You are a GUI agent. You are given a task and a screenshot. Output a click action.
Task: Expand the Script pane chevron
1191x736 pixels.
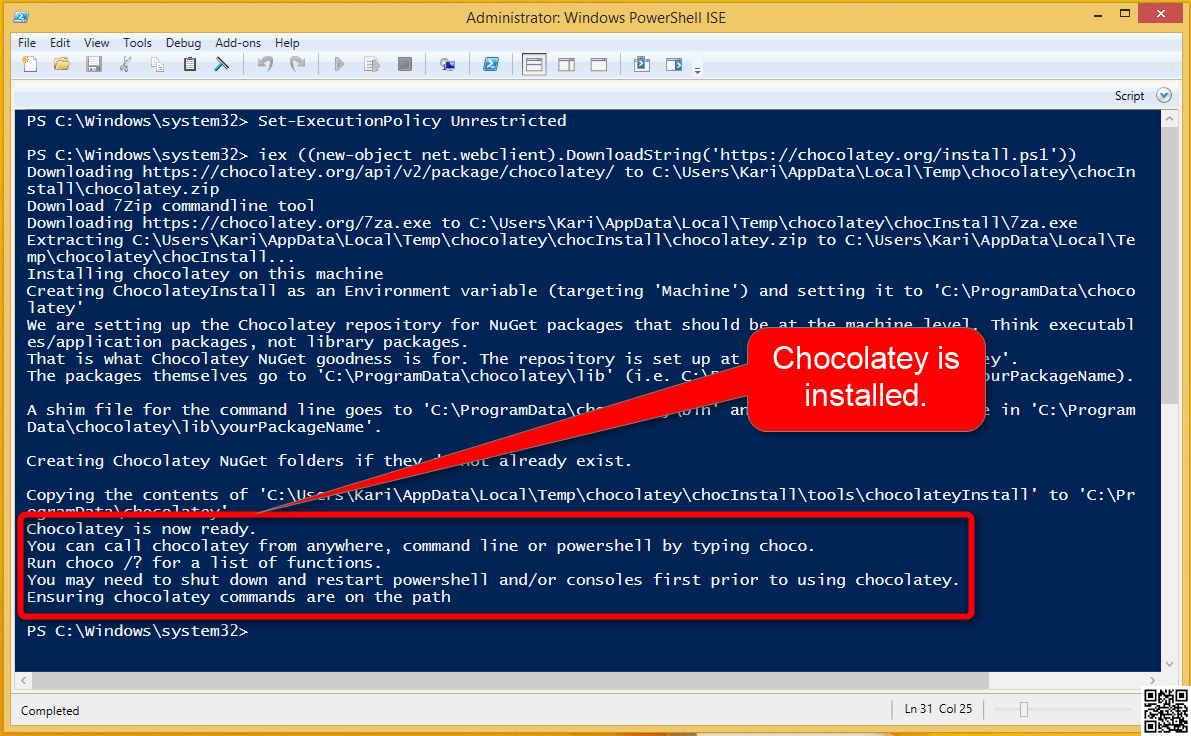1163,96
